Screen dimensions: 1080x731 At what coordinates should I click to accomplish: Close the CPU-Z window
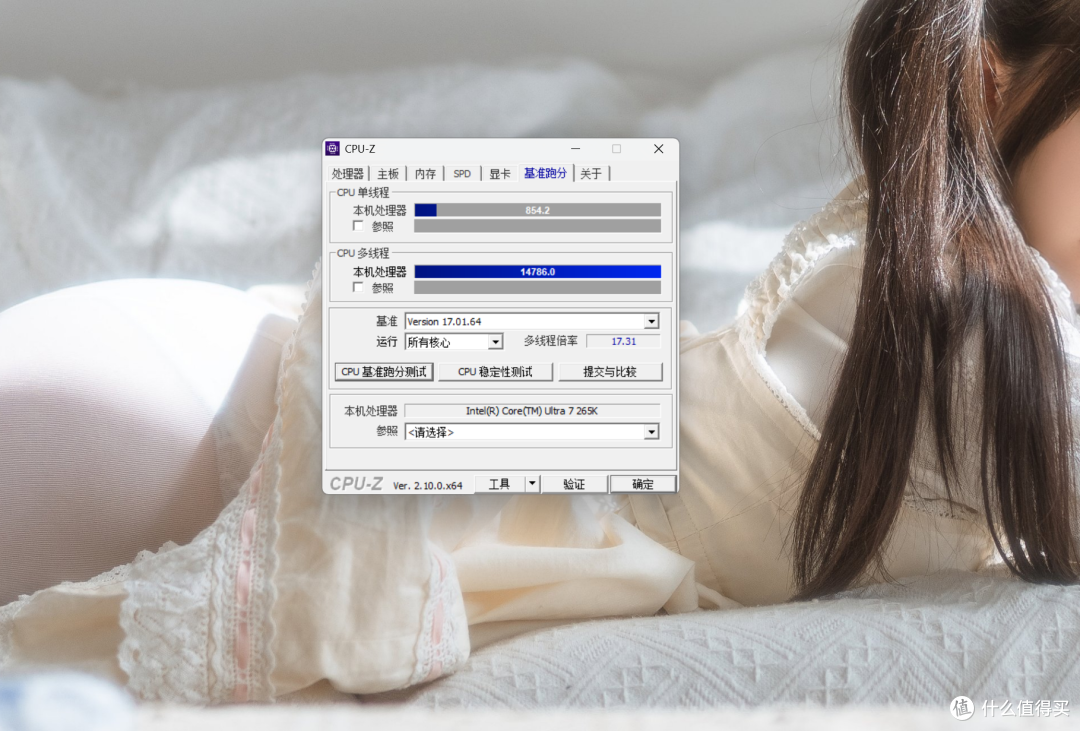coord(658,149)
